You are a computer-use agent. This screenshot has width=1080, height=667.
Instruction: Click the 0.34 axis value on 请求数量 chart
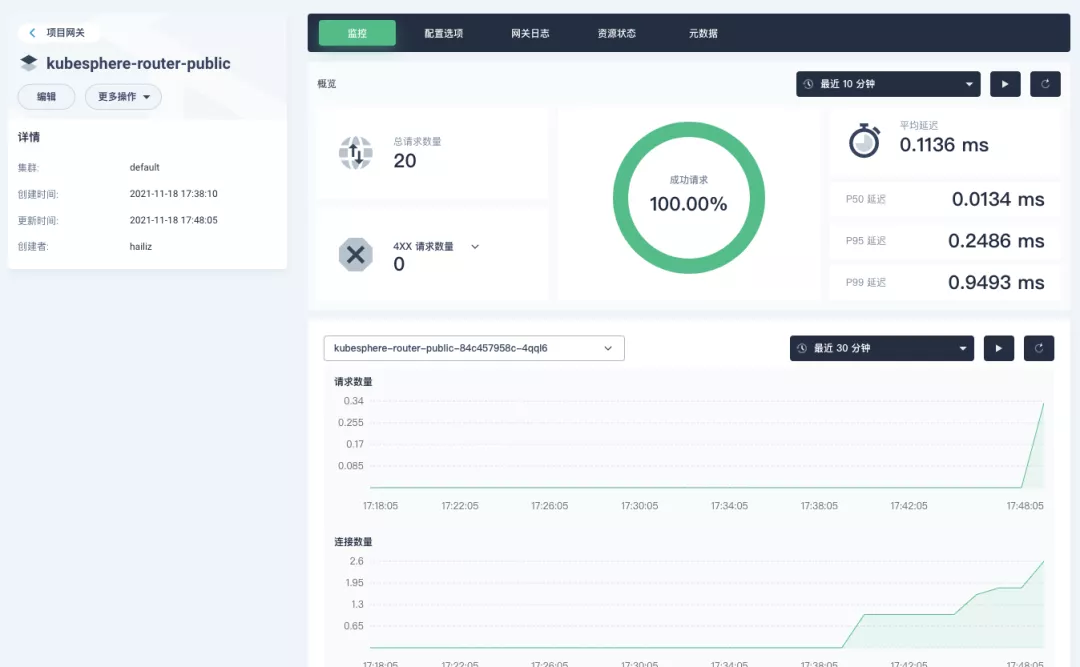coord(353,400)
